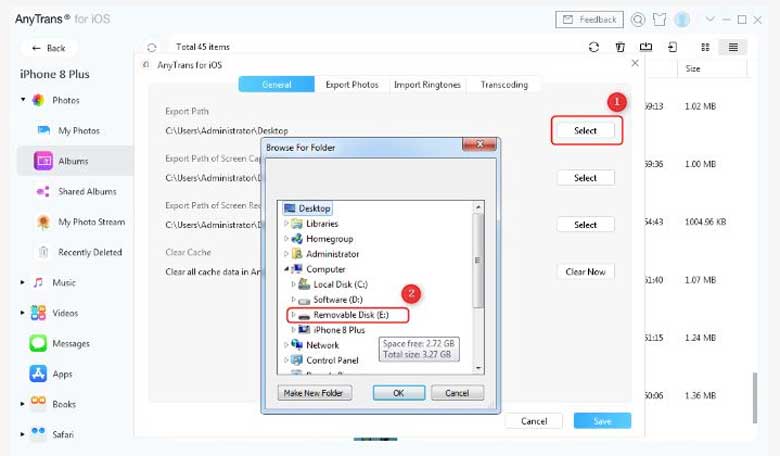Screen dimensions: 780x456
Task: Click the Make New Folder button
Action: [x=315, y=393]
